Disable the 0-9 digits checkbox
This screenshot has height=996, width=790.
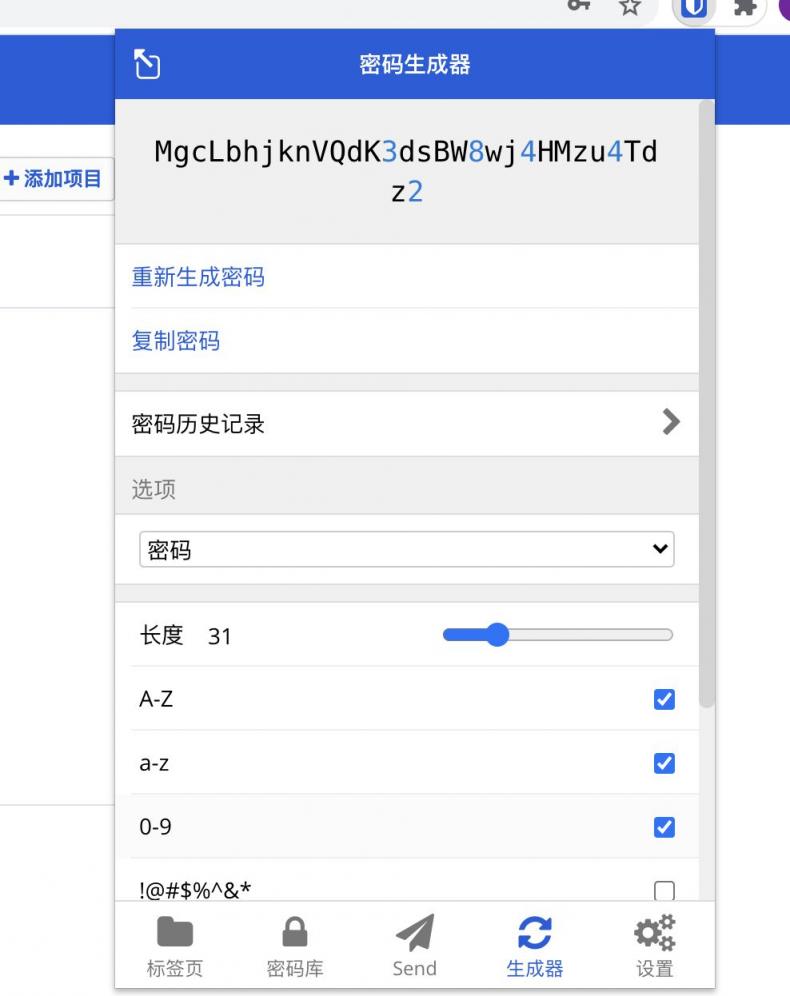[664, 827]
